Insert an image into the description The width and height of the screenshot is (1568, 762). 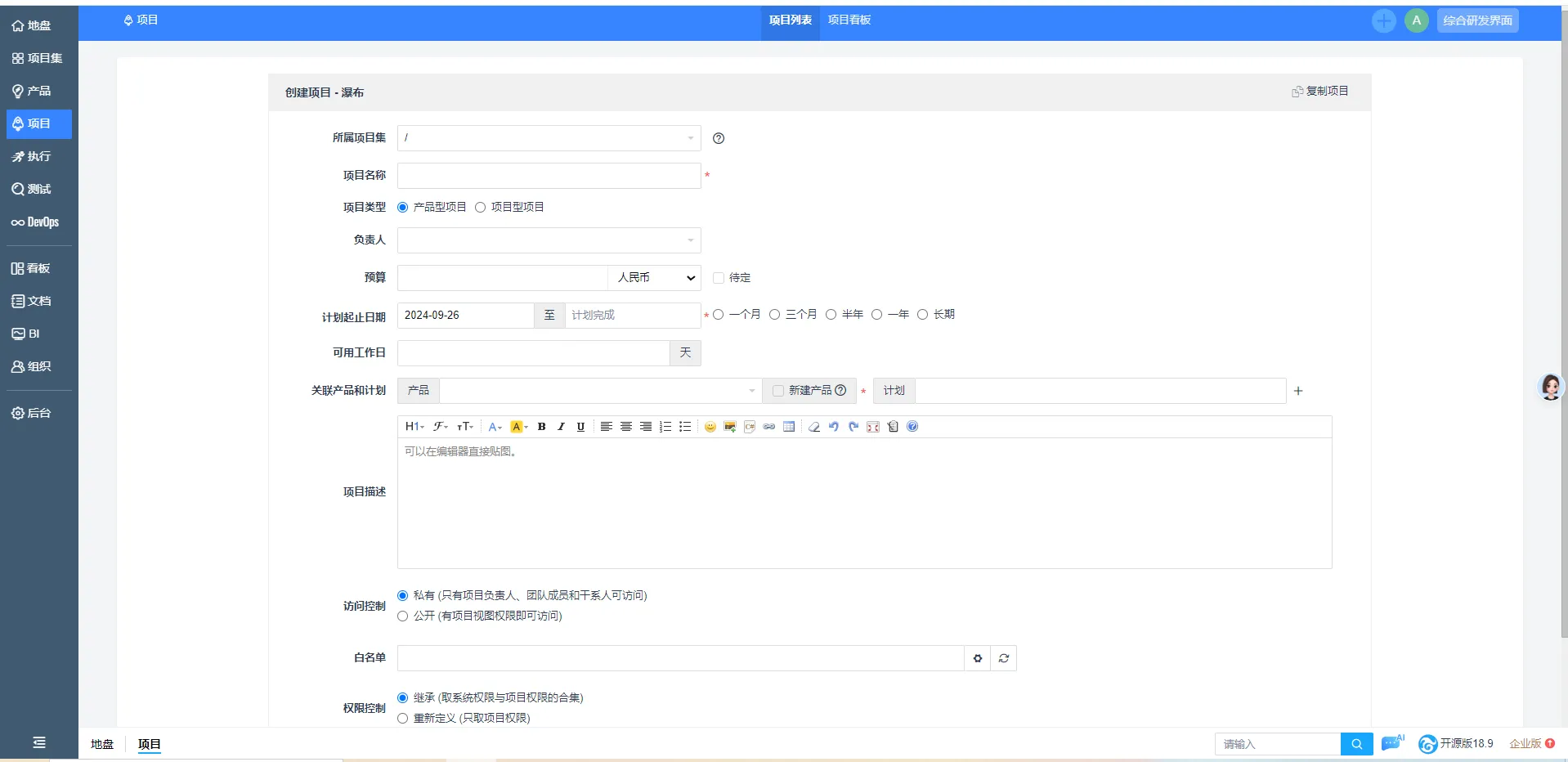coord(730,427)
